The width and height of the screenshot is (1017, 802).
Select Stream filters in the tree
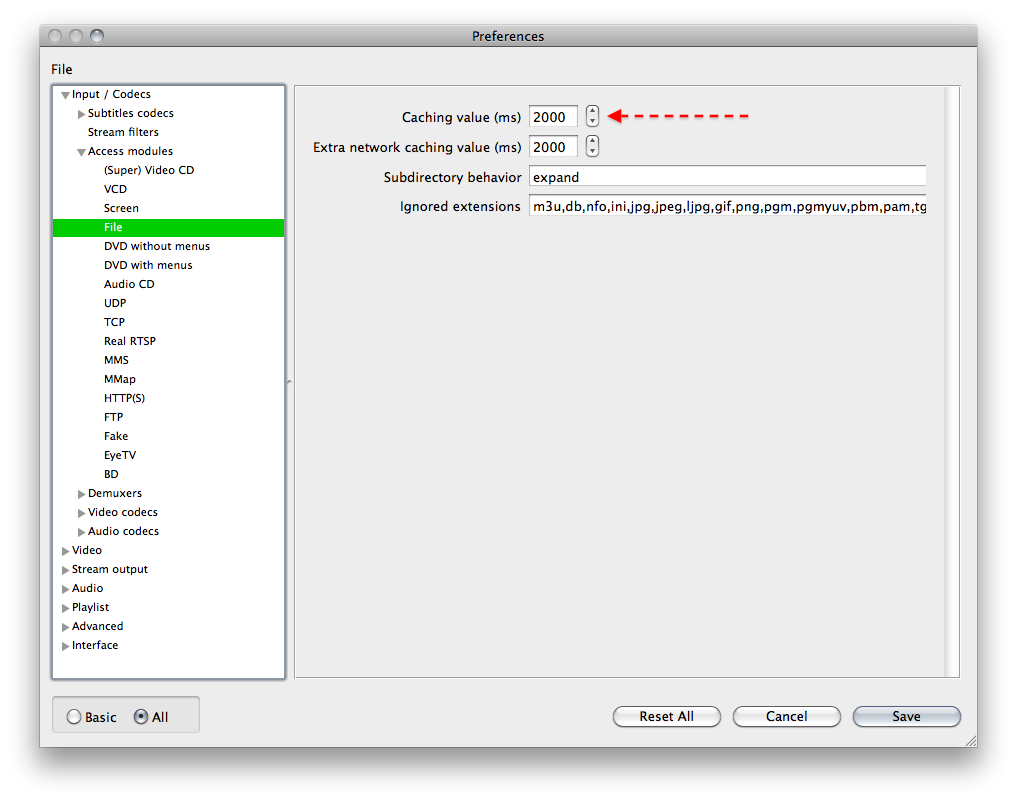pyautogui.click(x=123, y=132)
